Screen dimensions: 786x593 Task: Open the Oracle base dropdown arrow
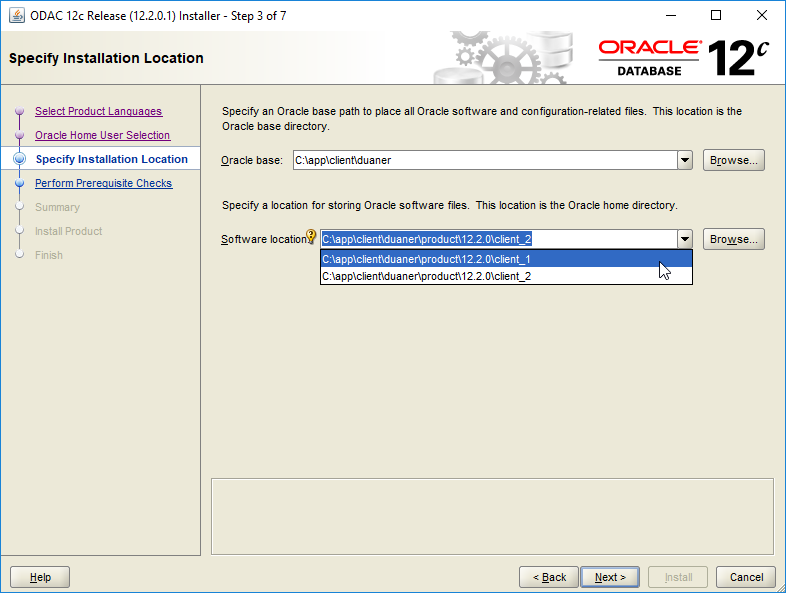pyautogui.click(x=685, y=160)
